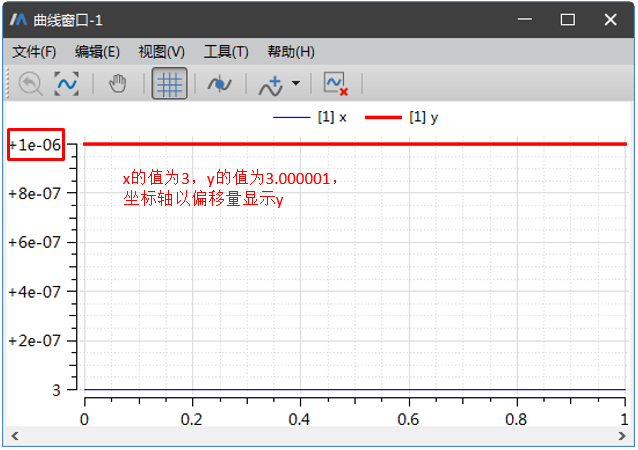Image resolution: width=638 pixels, height=450 pixels.
Task: Open the 文件(F) menu
Action: click(x=34, y=52)
